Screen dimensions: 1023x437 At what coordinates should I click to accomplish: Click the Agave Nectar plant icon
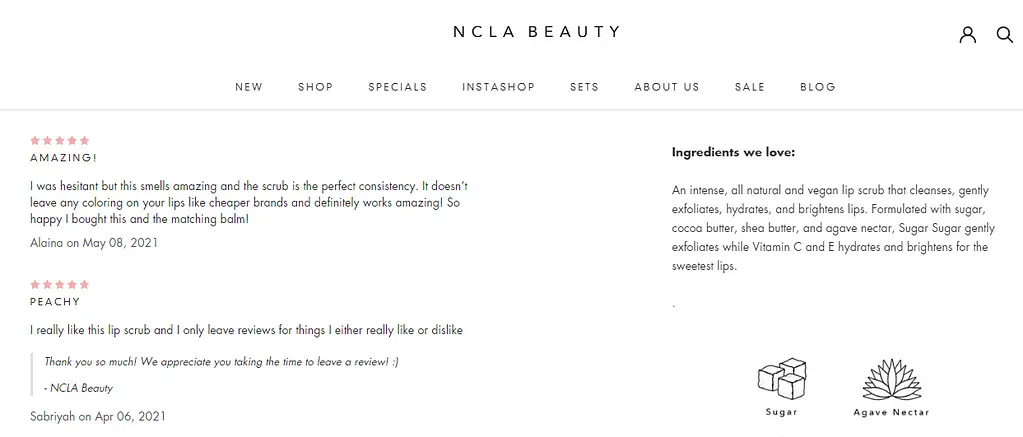click(x=891, y=380)
